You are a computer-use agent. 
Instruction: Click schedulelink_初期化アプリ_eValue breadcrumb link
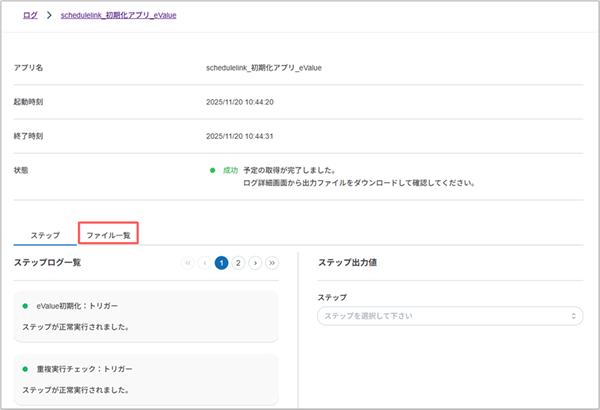point(119,16)
